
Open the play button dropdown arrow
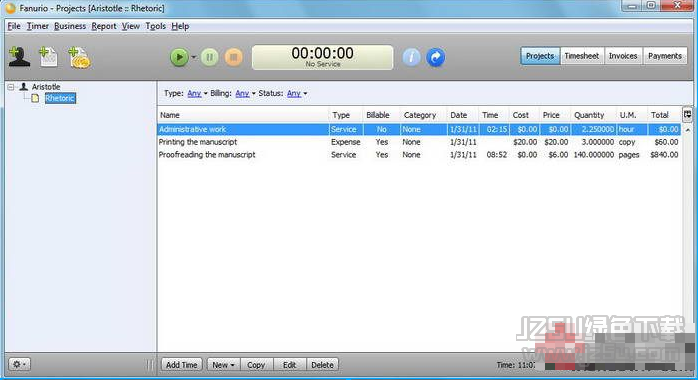pos(193,57)
